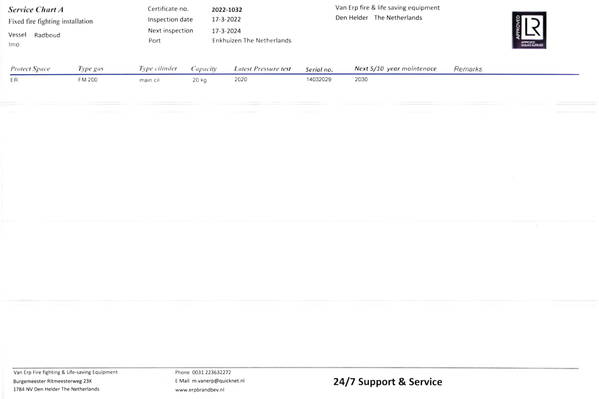599x399 pixels.
Task: Click the phone number 0031 223632272
Action: [x=211, y=372]
